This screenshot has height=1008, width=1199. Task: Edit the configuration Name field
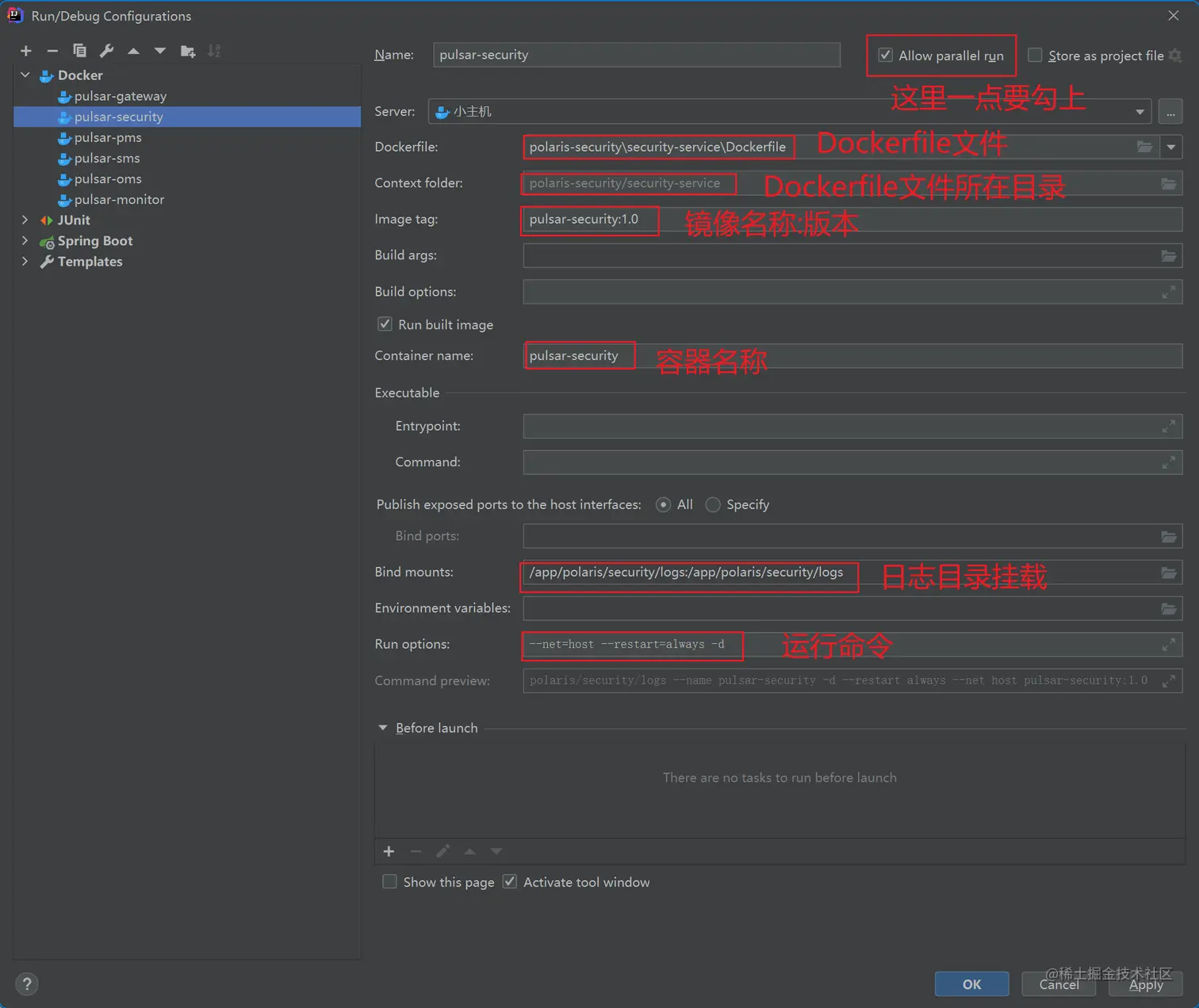637,55
